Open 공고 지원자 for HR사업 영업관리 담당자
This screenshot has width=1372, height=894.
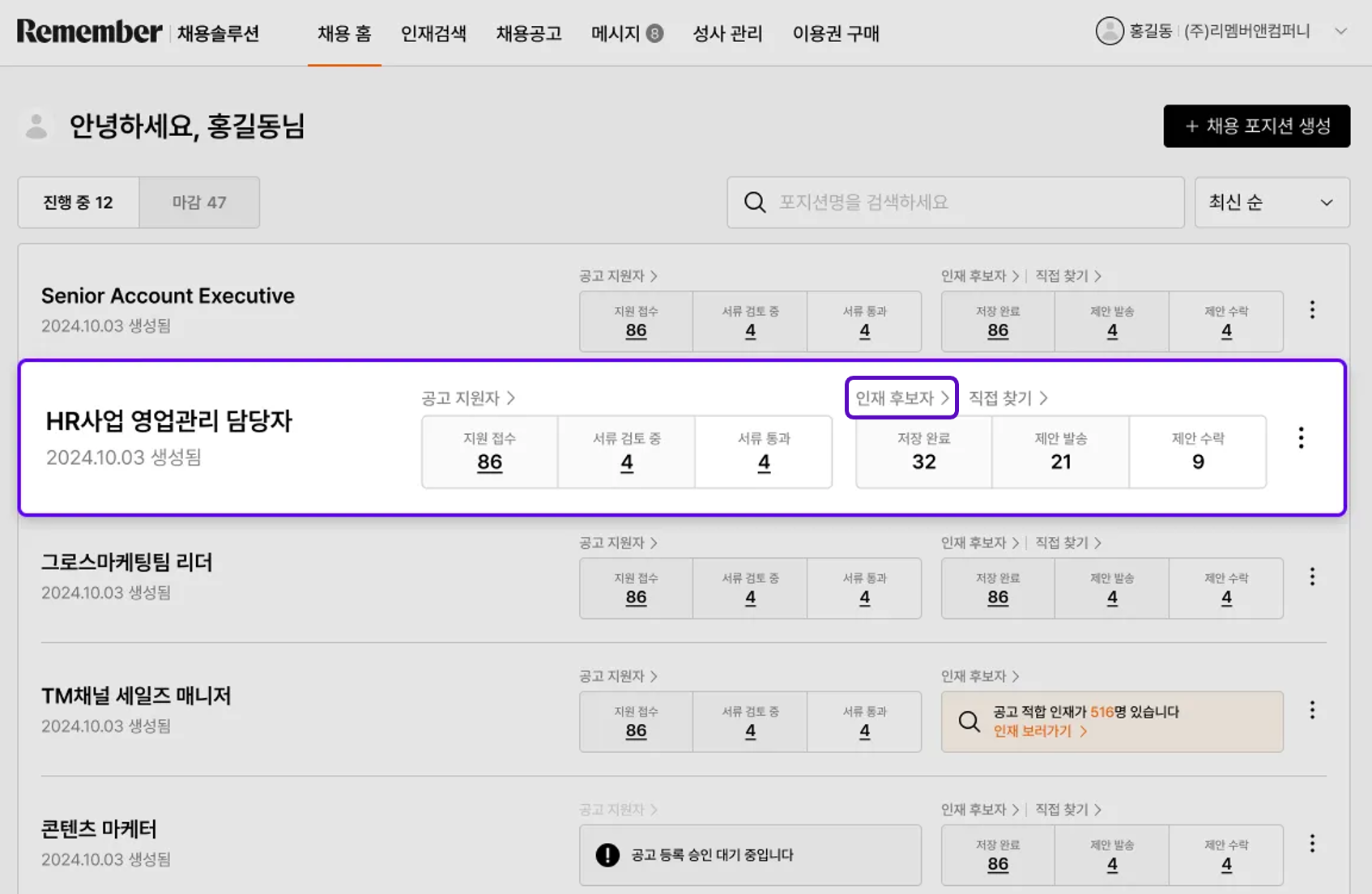point(468,398)
